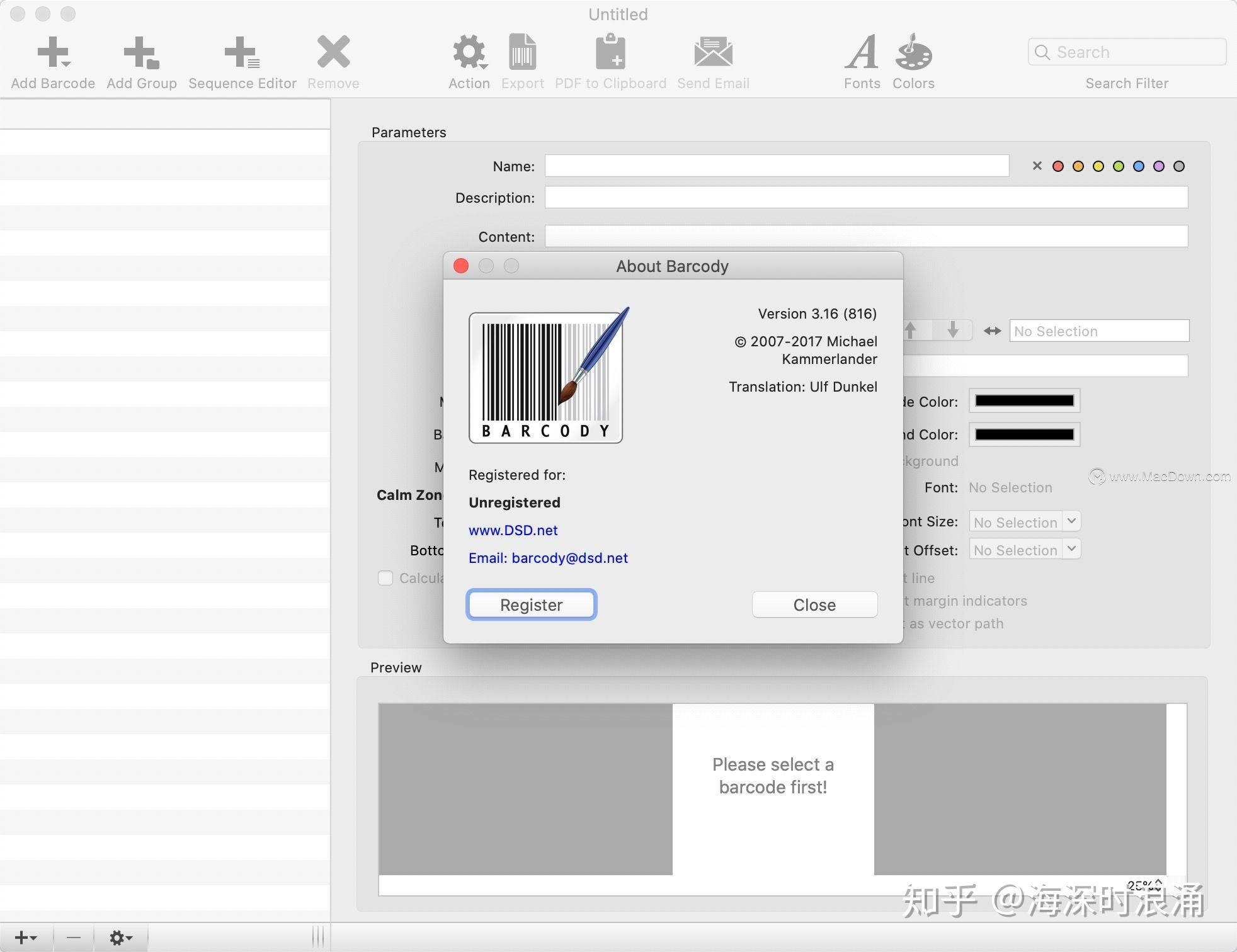Click the Barcode Color swatch
The image size is (1237, 952).
pyautogui.click(x=1024, y=401)
